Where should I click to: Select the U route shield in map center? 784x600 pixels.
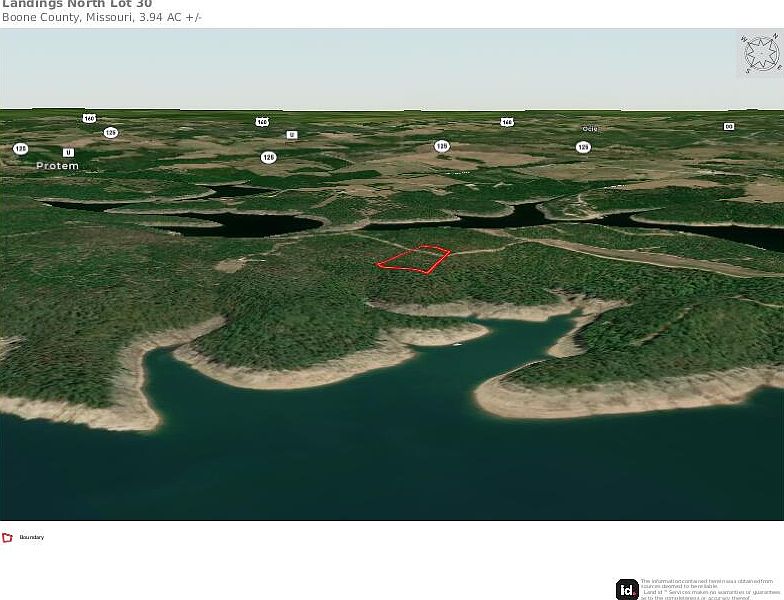(x=292, y=134)
